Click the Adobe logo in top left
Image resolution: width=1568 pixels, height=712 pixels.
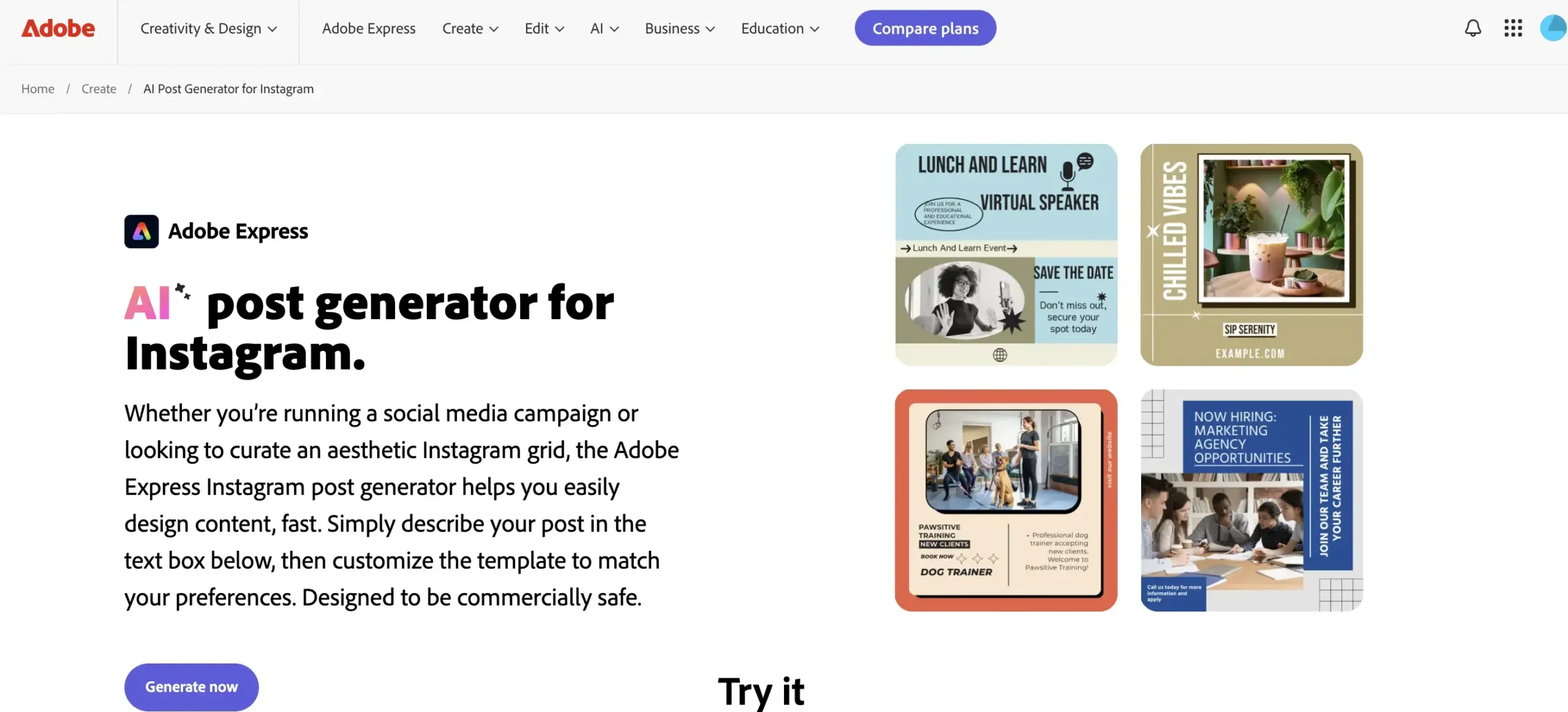[x=58, y=28]
